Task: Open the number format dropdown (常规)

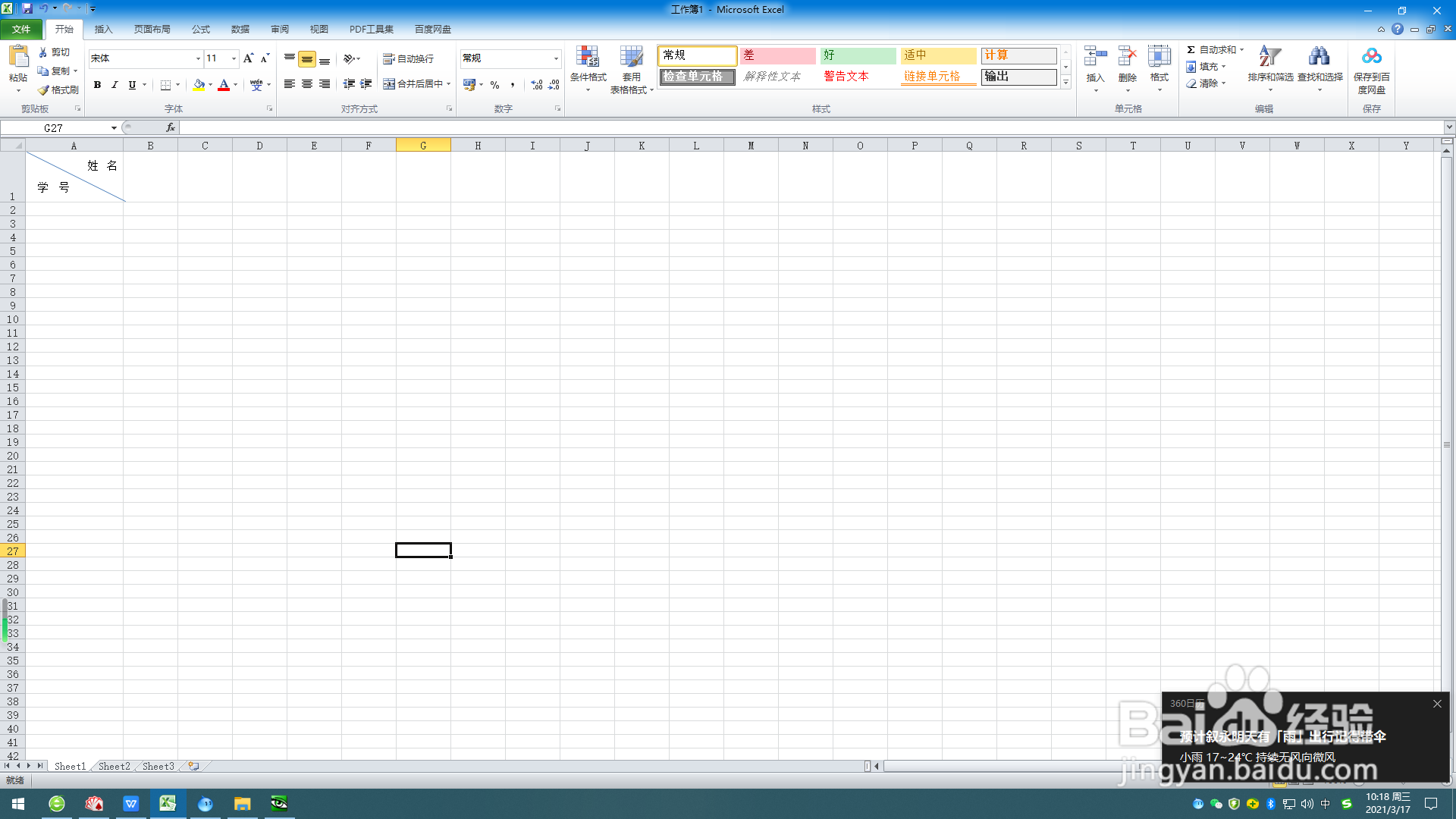Action: click(x=556, y=58)
